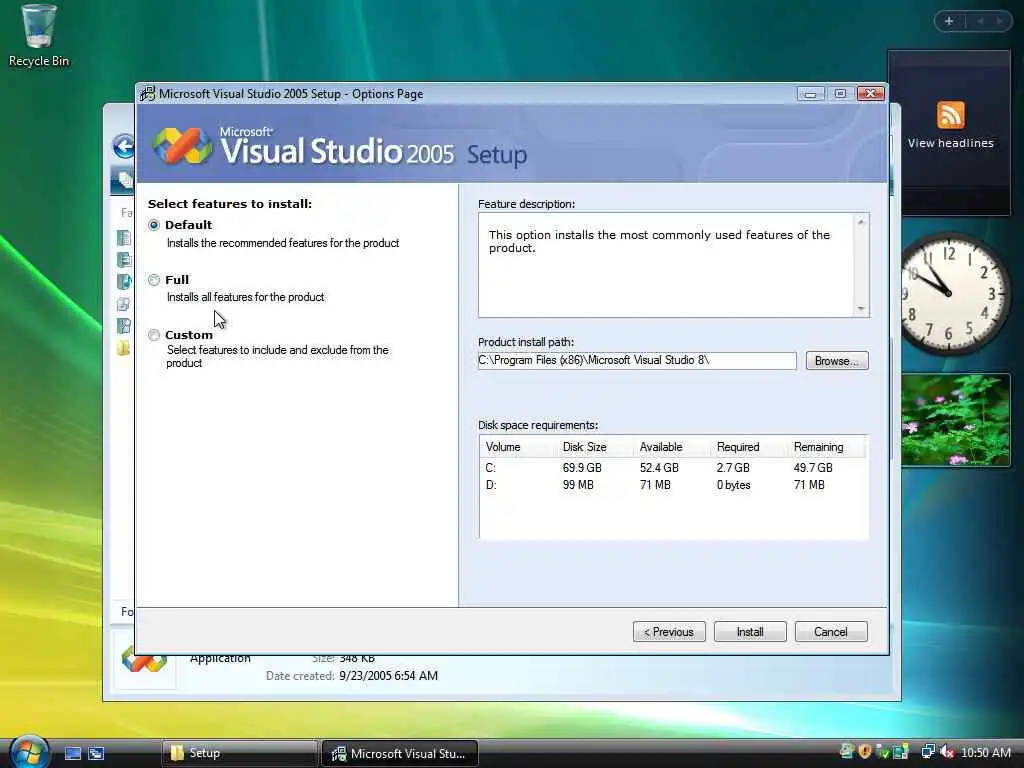
Task: Click the product install path field
Action: [637, 360]
